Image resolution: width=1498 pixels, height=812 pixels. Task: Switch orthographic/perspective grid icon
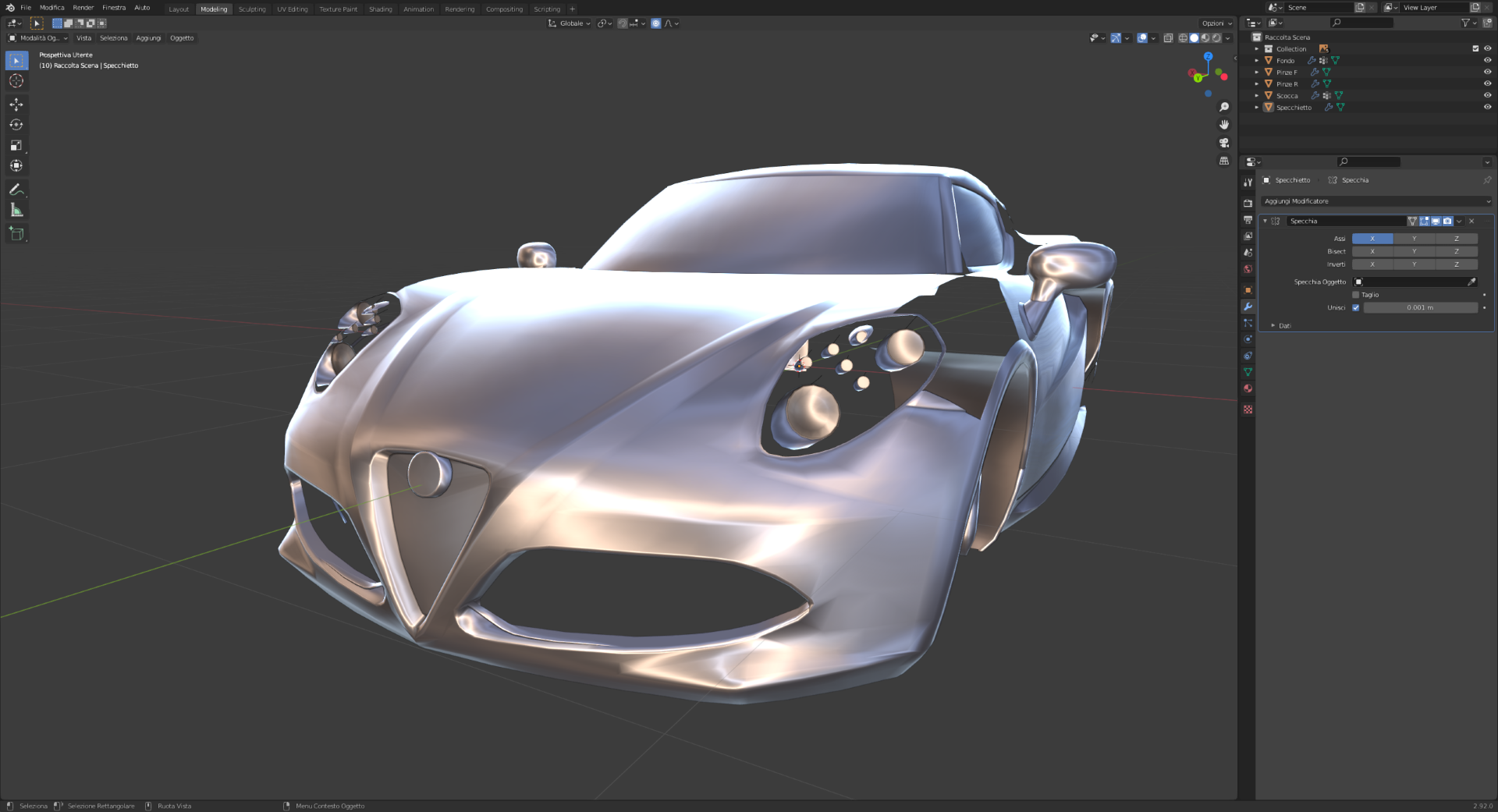pos(1224,161)
